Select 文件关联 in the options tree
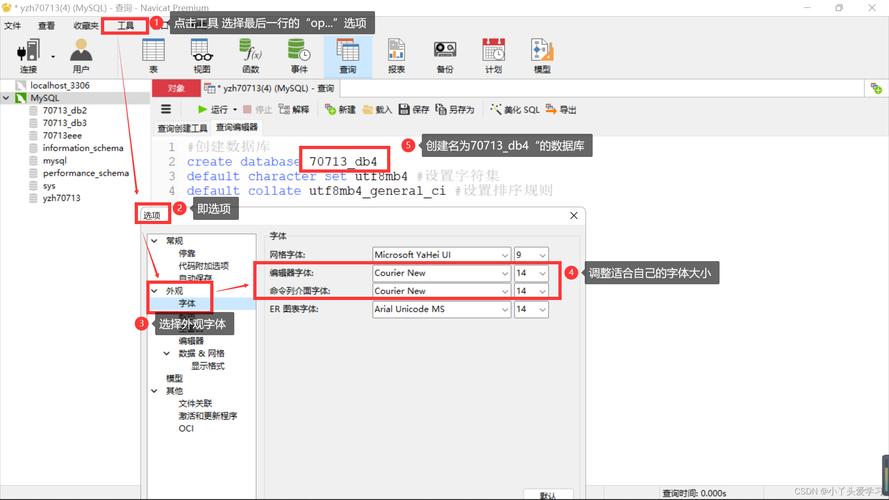Image resolution: width=889 pixels, height=500 pixels. point(195,403)
